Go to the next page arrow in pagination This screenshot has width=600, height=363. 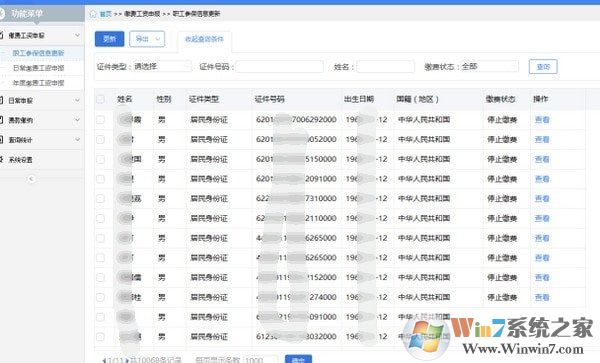point(127,360)
